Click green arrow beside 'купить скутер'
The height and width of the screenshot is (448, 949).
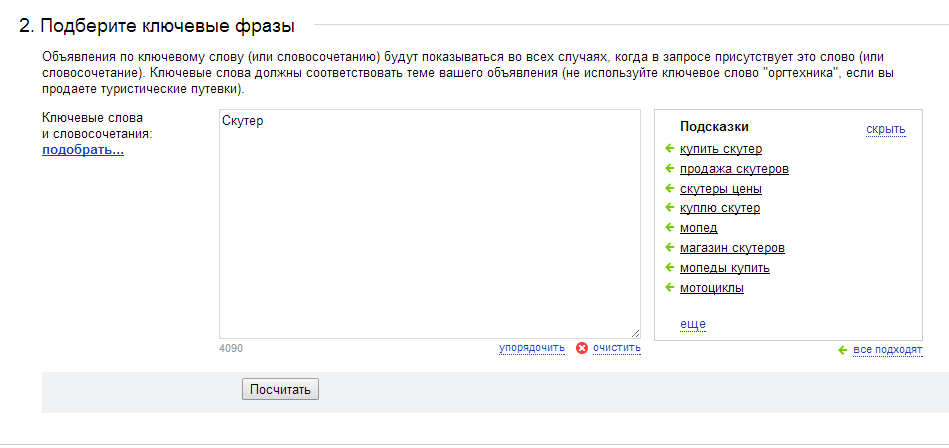click(x=669, y=148)
